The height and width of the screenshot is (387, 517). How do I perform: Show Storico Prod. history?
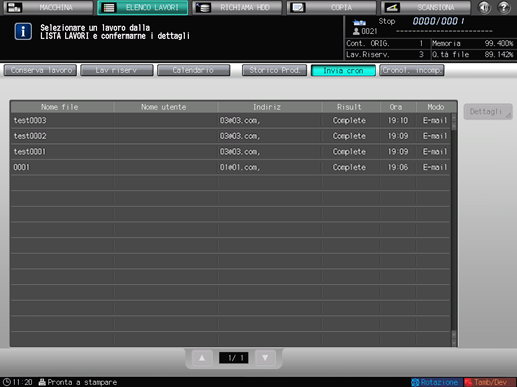coord(274,70)
